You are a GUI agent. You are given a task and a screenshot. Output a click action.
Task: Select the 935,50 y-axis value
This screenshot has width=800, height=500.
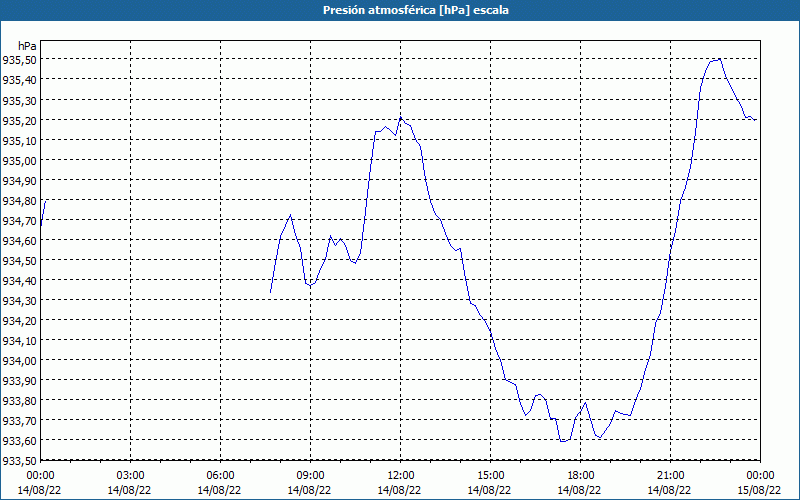click(19, 60)
